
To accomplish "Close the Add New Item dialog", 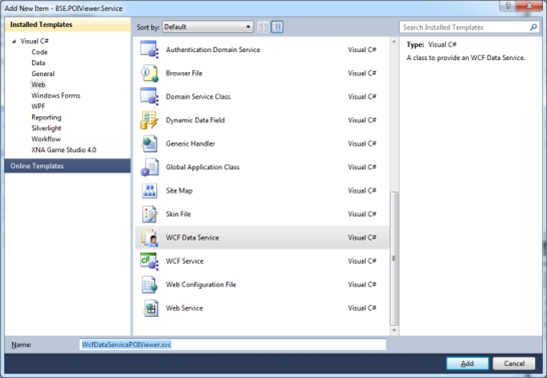I will coord(529,6).
